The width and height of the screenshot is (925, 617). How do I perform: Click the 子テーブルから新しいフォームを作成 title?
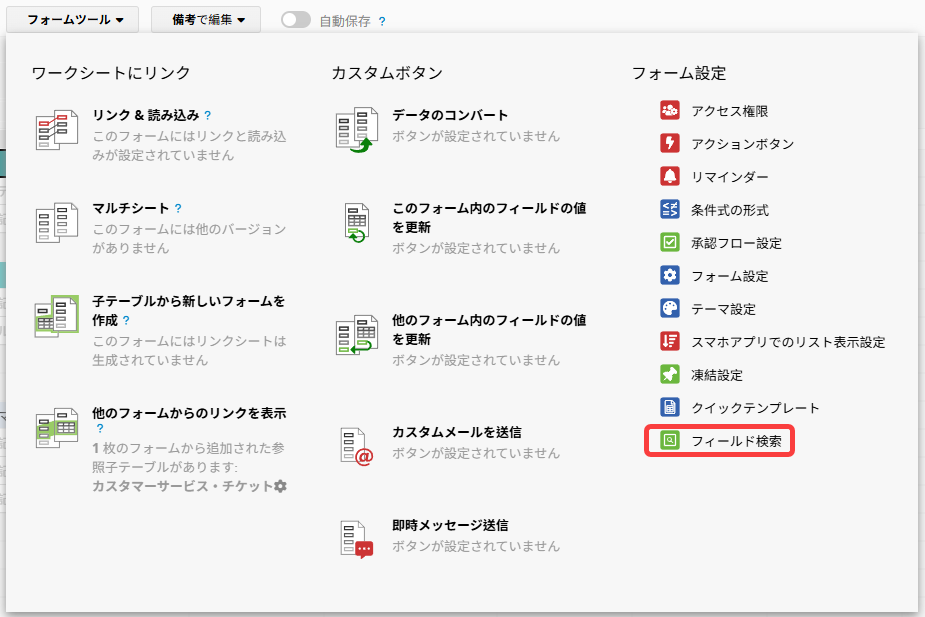coord(188,301)
